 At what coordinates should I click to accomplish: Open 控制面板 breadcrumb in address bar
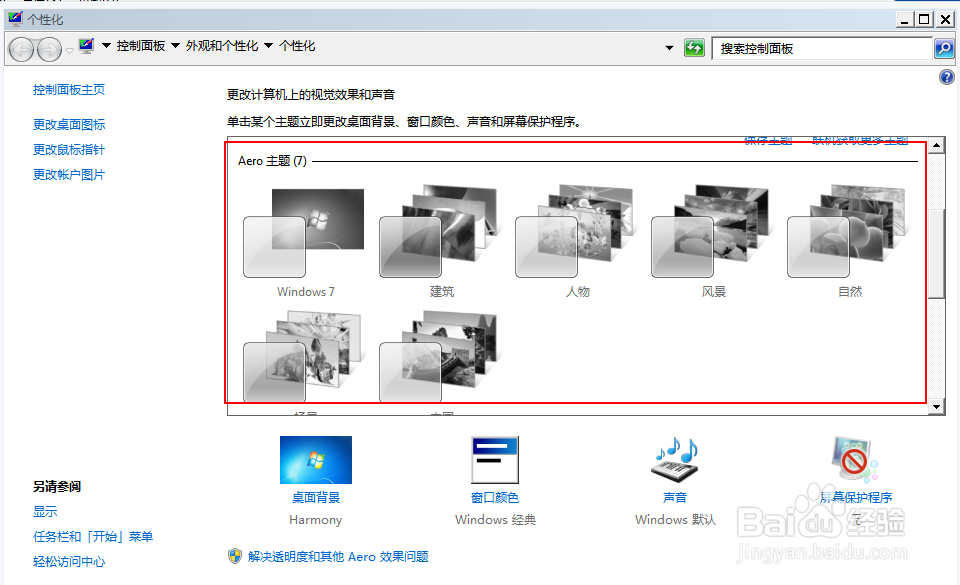141,46
